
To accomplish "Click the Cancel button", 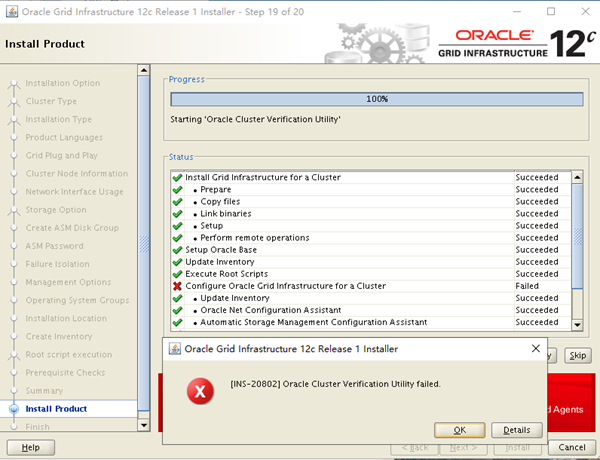I will (x=572, y=447).
